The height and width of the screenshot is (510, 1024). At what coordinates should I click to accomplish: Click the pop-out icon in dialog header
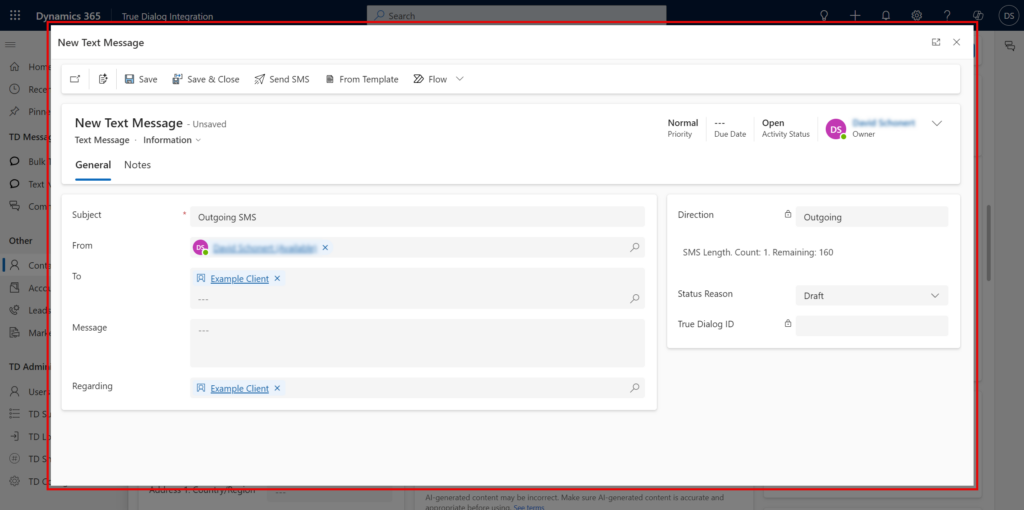(936, 42)
